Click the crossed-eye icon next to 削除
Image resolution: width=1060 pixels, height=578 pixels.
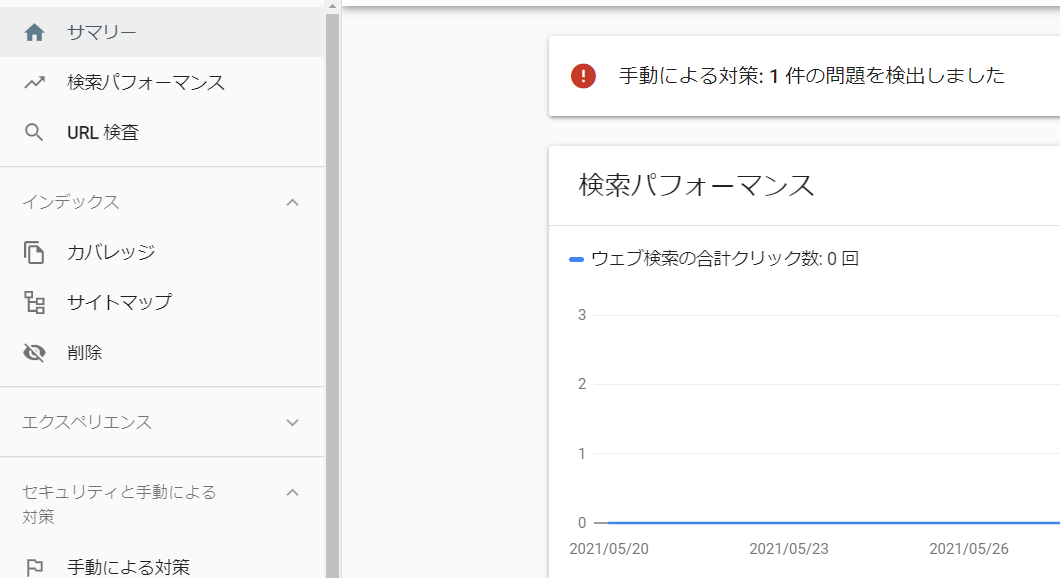tap(34, 352)
